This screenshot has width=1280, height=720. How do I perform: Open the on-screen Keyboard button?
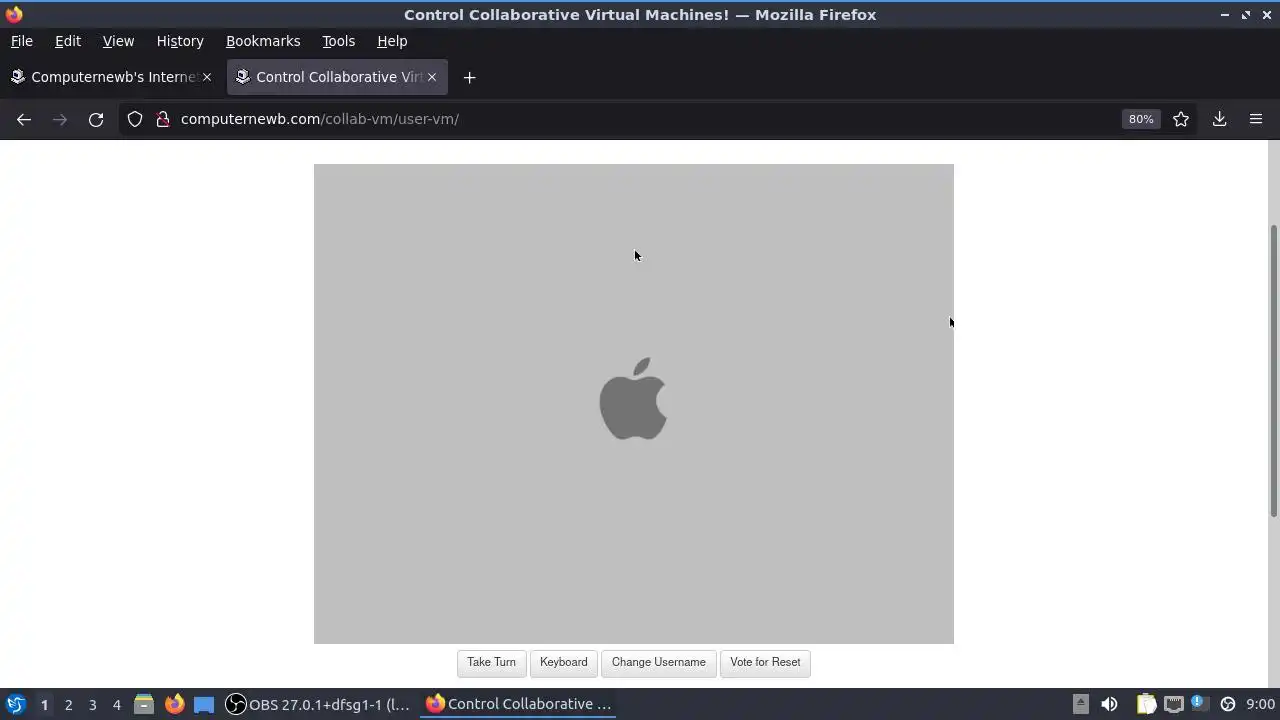[564, 662]
